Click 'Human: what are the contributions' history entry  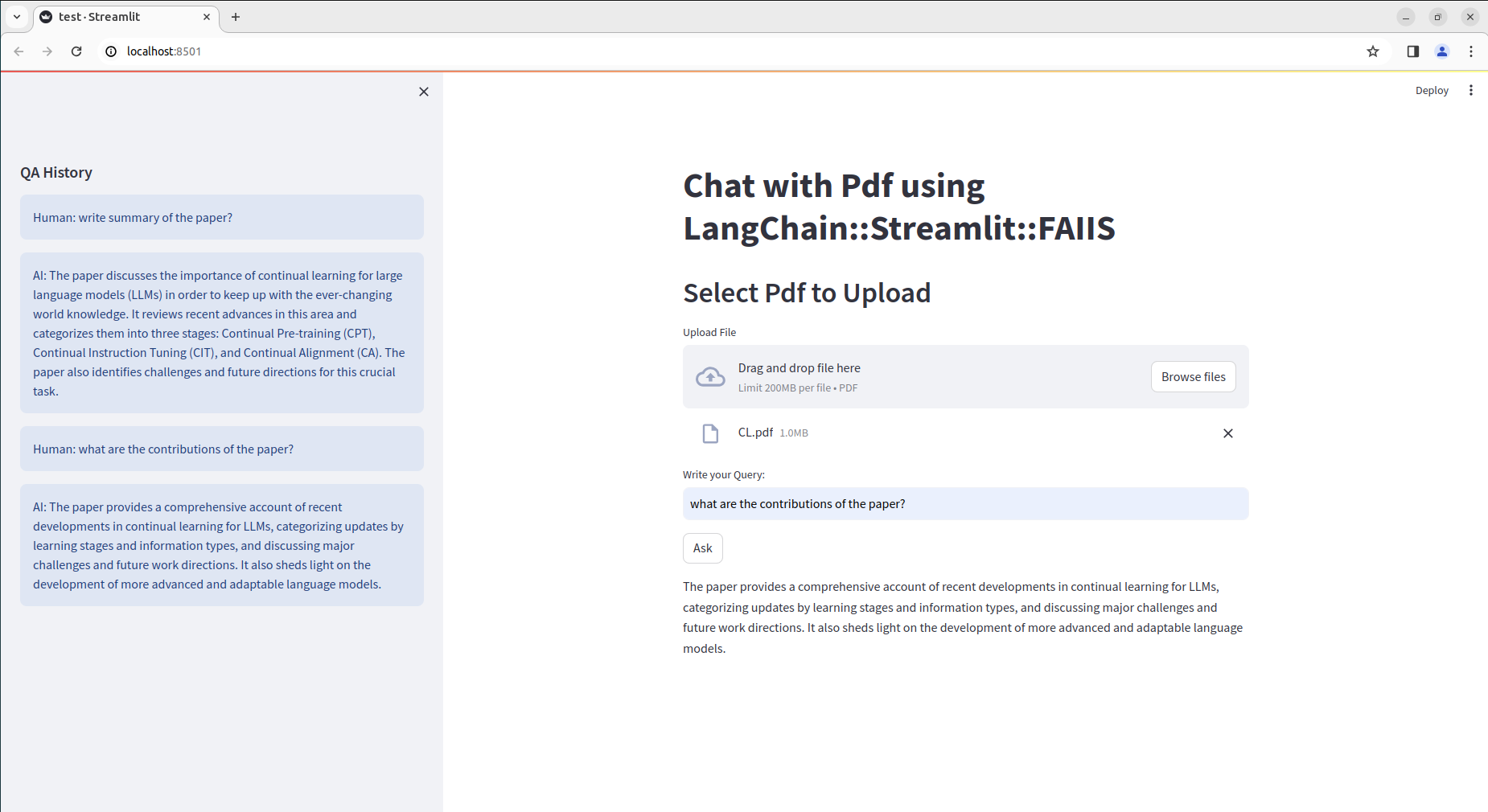[x=222, y=449]
